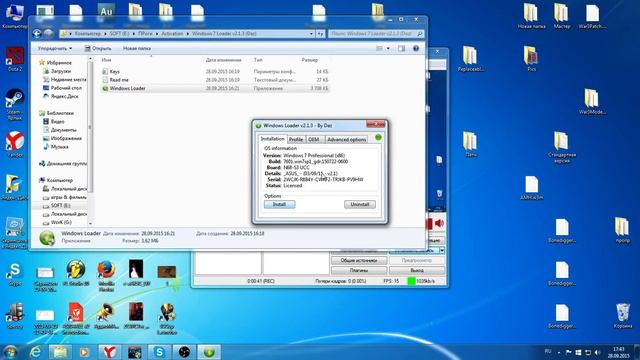
Task: Open the Pics folder on desktop
Action: pos(531,58)
